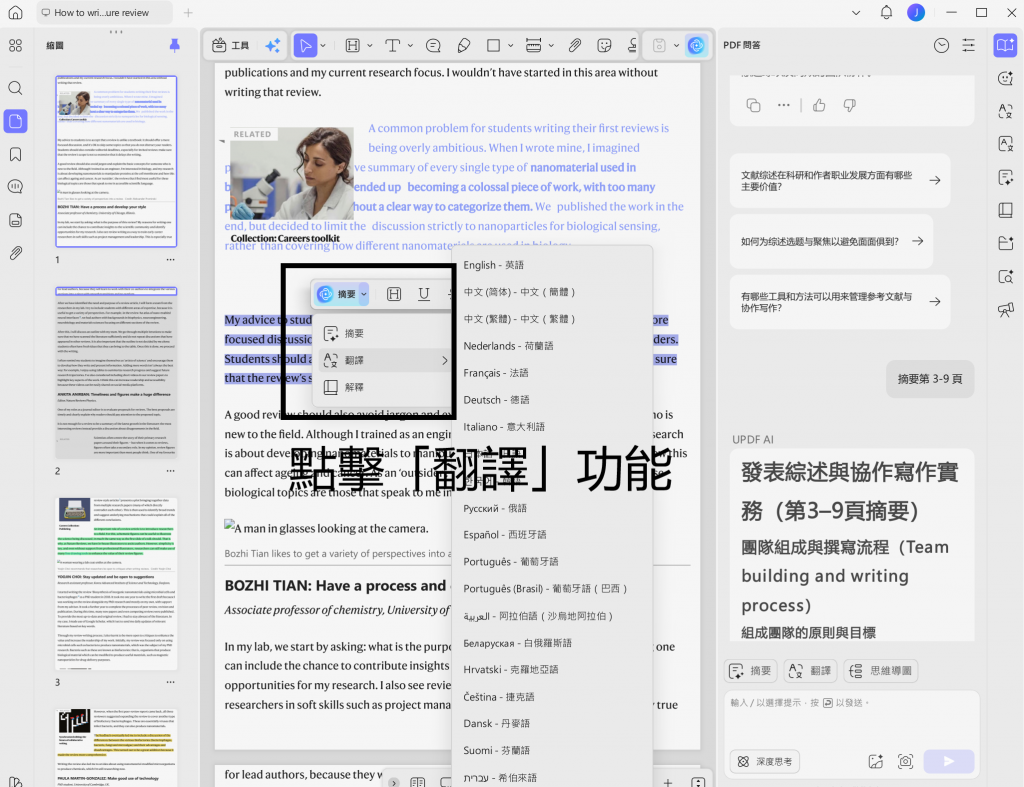Click the 工具 tools button
Screen dimensions: 1024x787
[x=231, y=45]
